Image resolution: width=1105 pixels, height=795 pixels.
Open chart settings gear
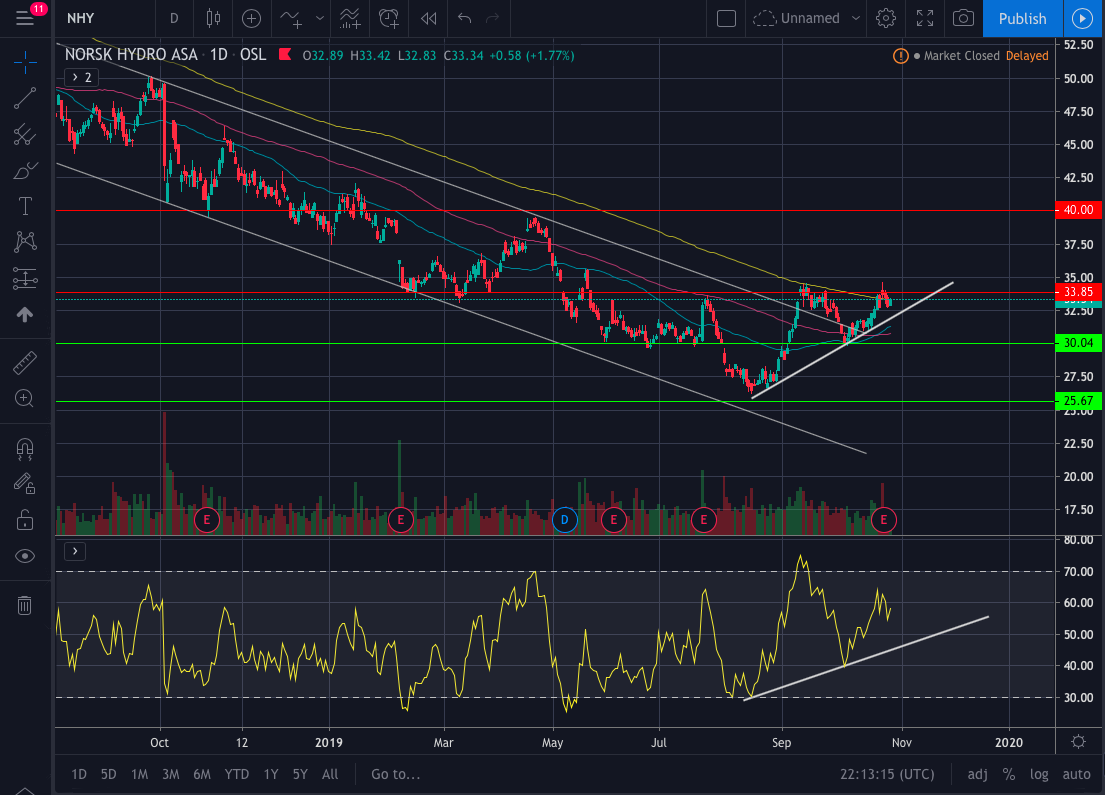(886, 18)
